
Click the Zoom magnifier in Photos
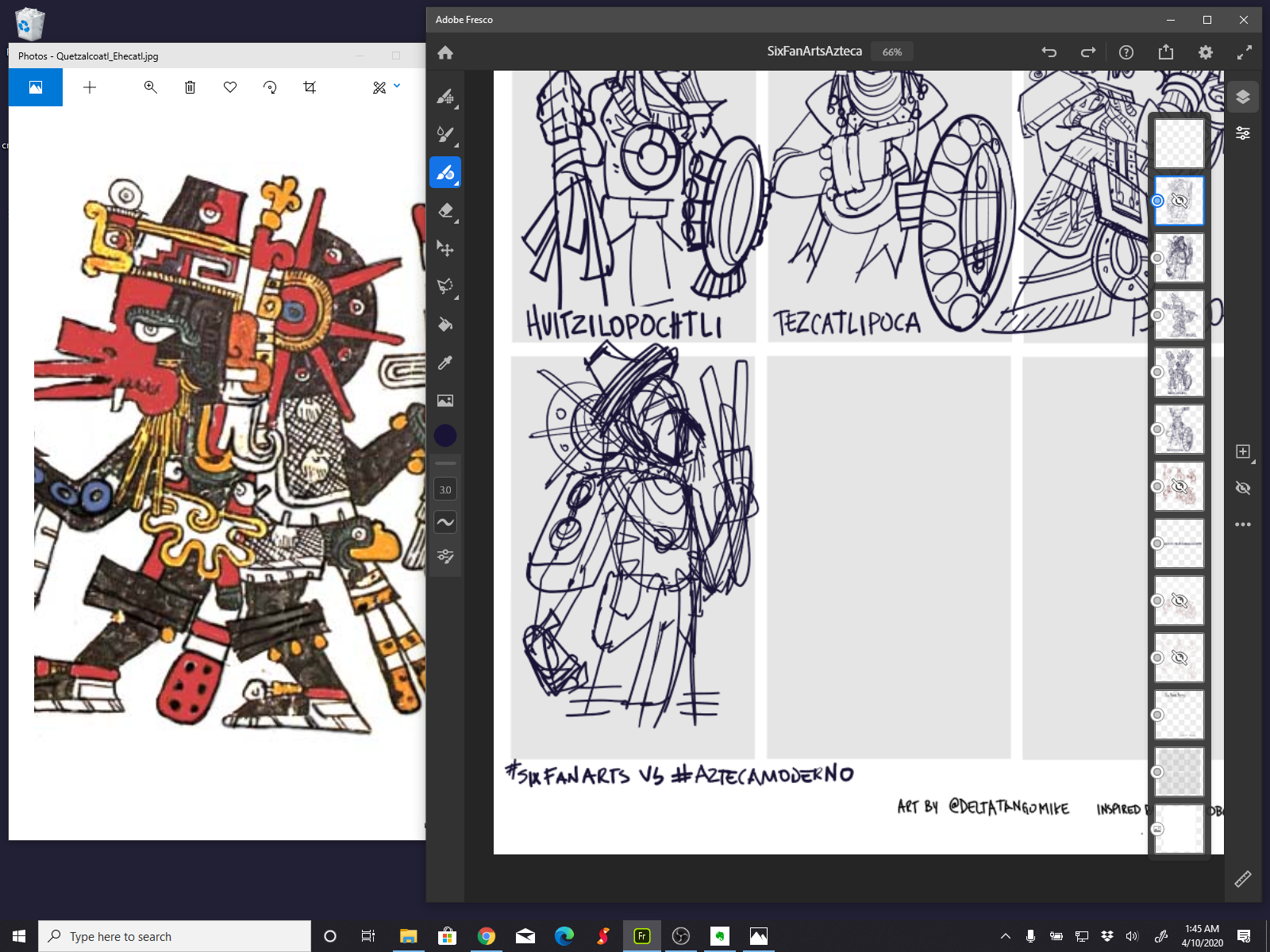pyautogui.click(x=150, y=87)
